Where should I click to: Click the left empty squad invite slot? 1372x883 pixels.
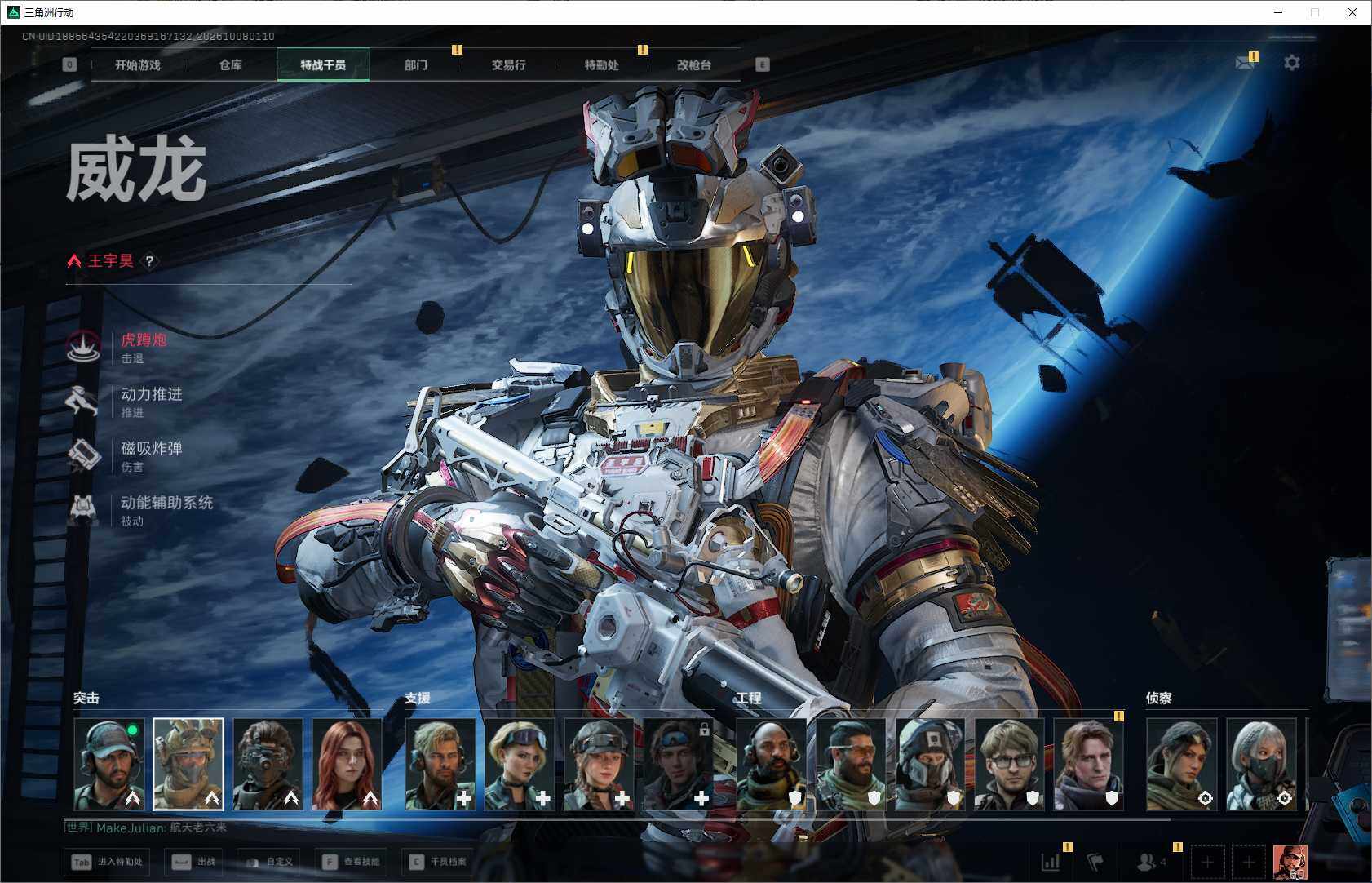pyautogui.click(x=1207, y=862)
